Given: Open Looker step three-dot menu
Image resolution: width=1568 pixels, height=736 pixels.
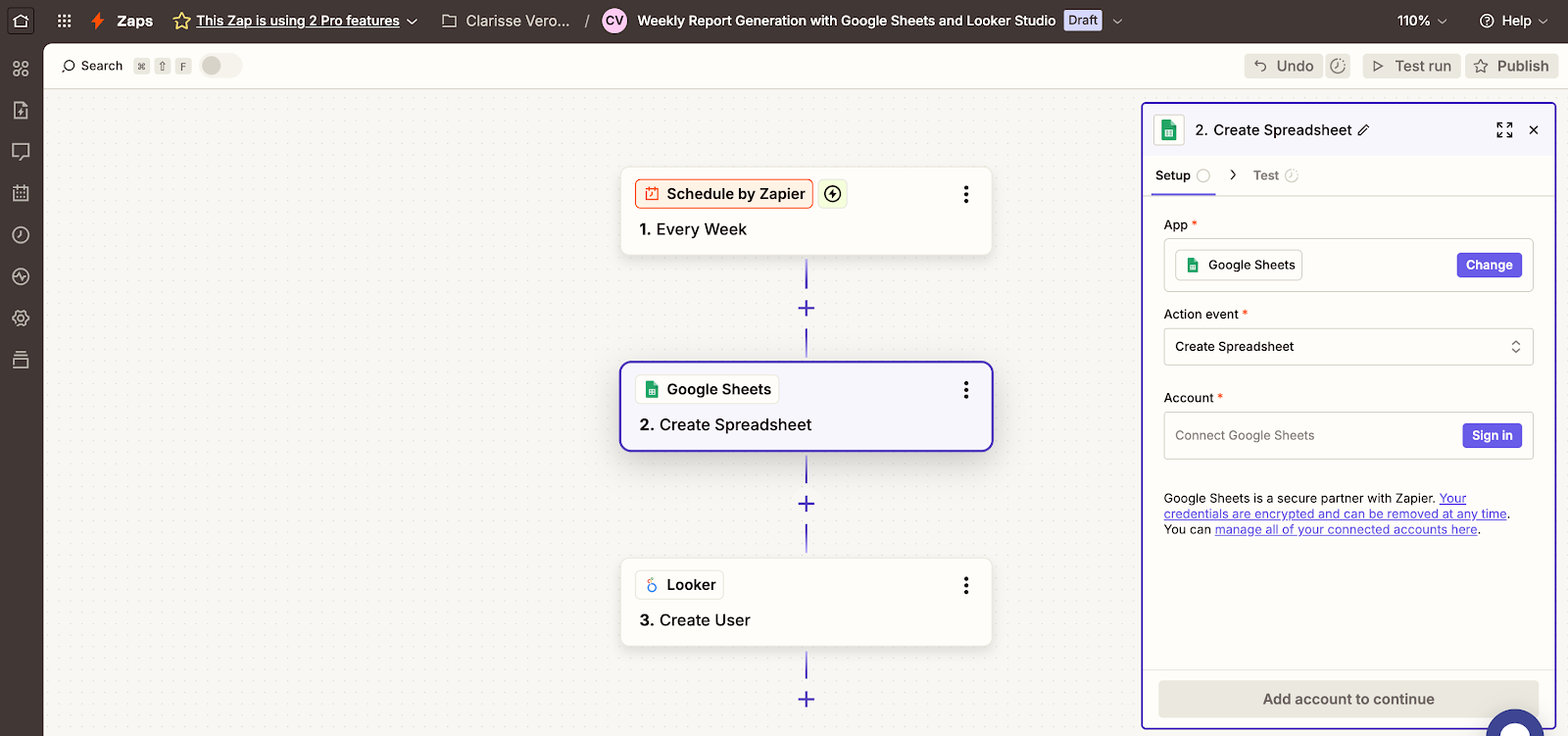Looking at the screenshot, I should [x=966, y=585].
